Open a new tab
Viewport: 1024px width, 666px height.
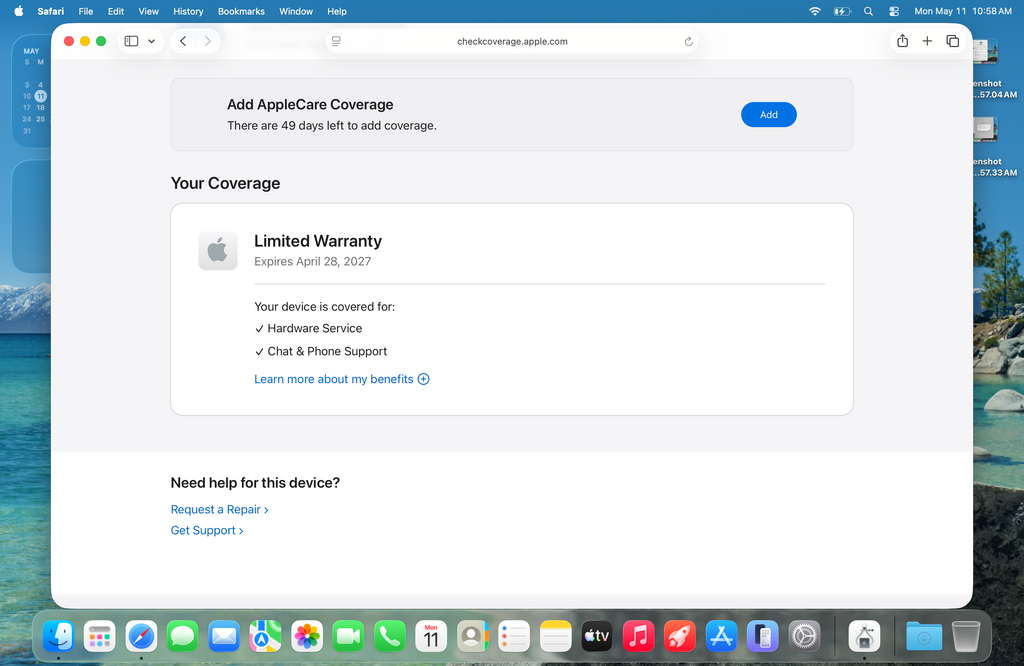coord(927,41)
